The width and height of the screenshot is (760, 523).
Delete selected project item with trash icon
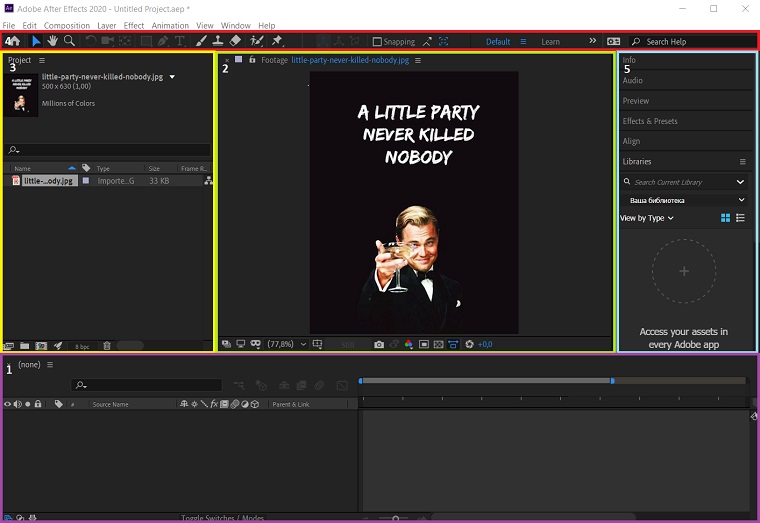pos(107,346)
